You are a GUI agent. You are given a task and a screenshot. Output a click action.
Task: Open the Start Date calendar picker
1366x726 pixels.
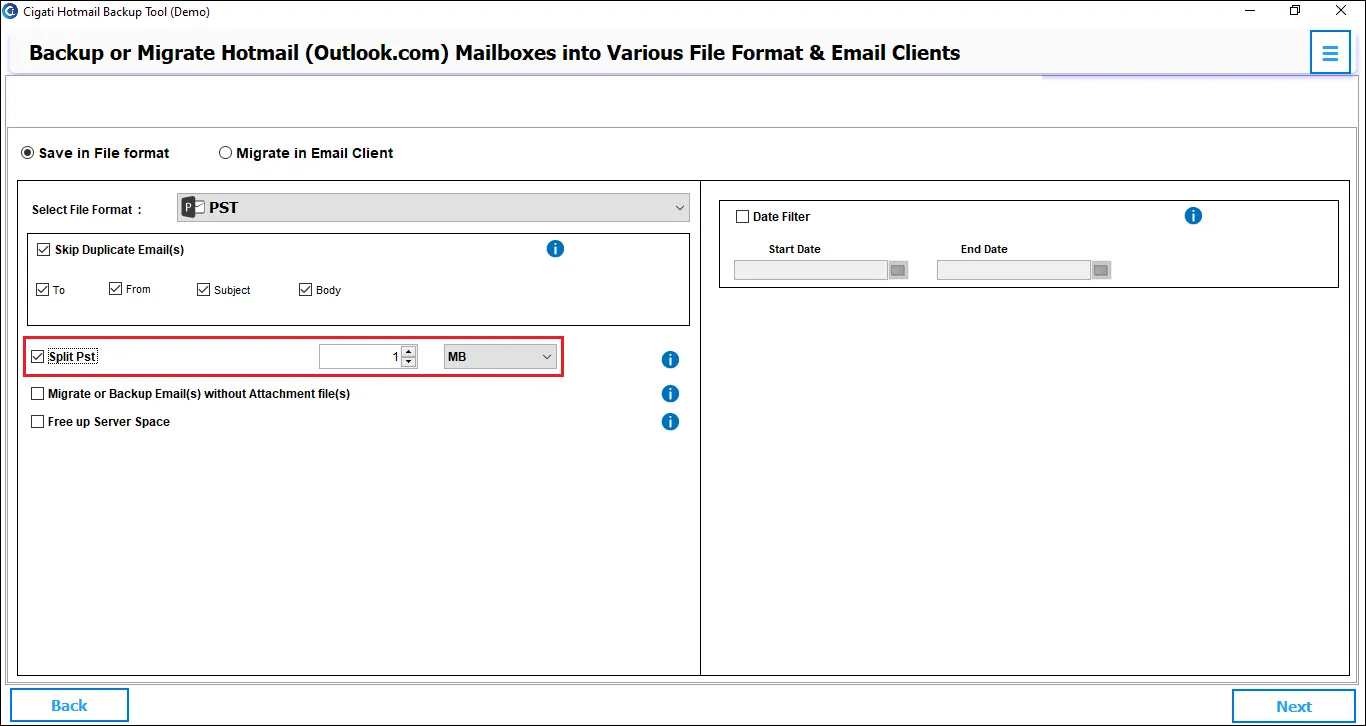[898, 270]
